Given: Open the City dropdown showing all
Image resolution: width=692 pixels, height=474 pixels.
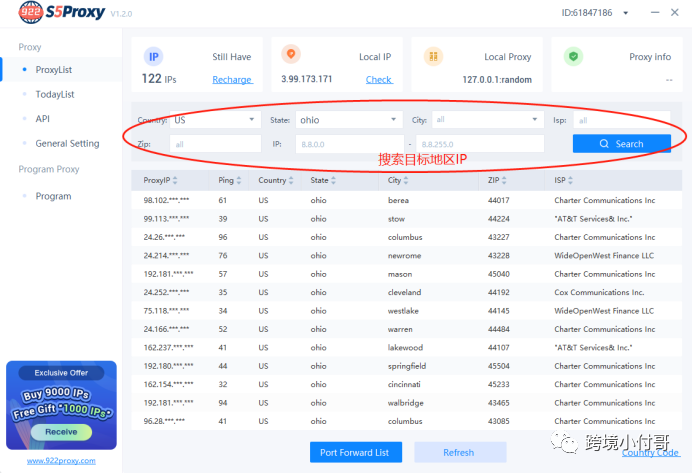Looking at the screenshot, I should (x=487, y=120).
